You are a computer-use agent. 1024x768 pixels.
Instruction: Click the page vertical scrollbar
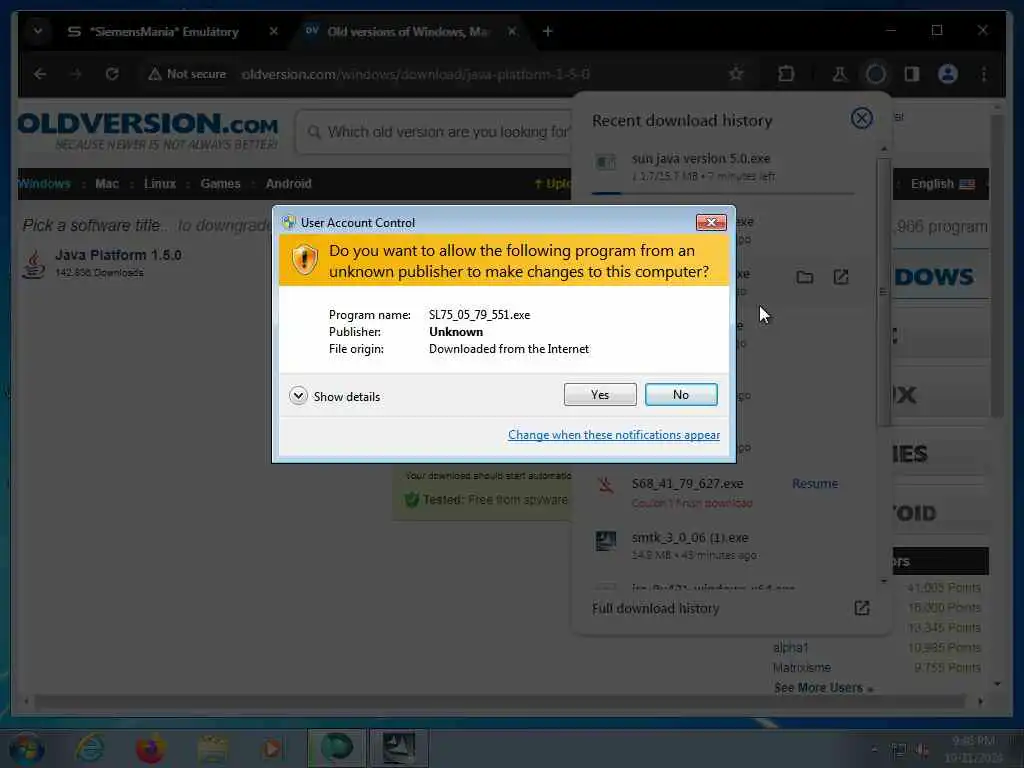(x=997, y=266)
